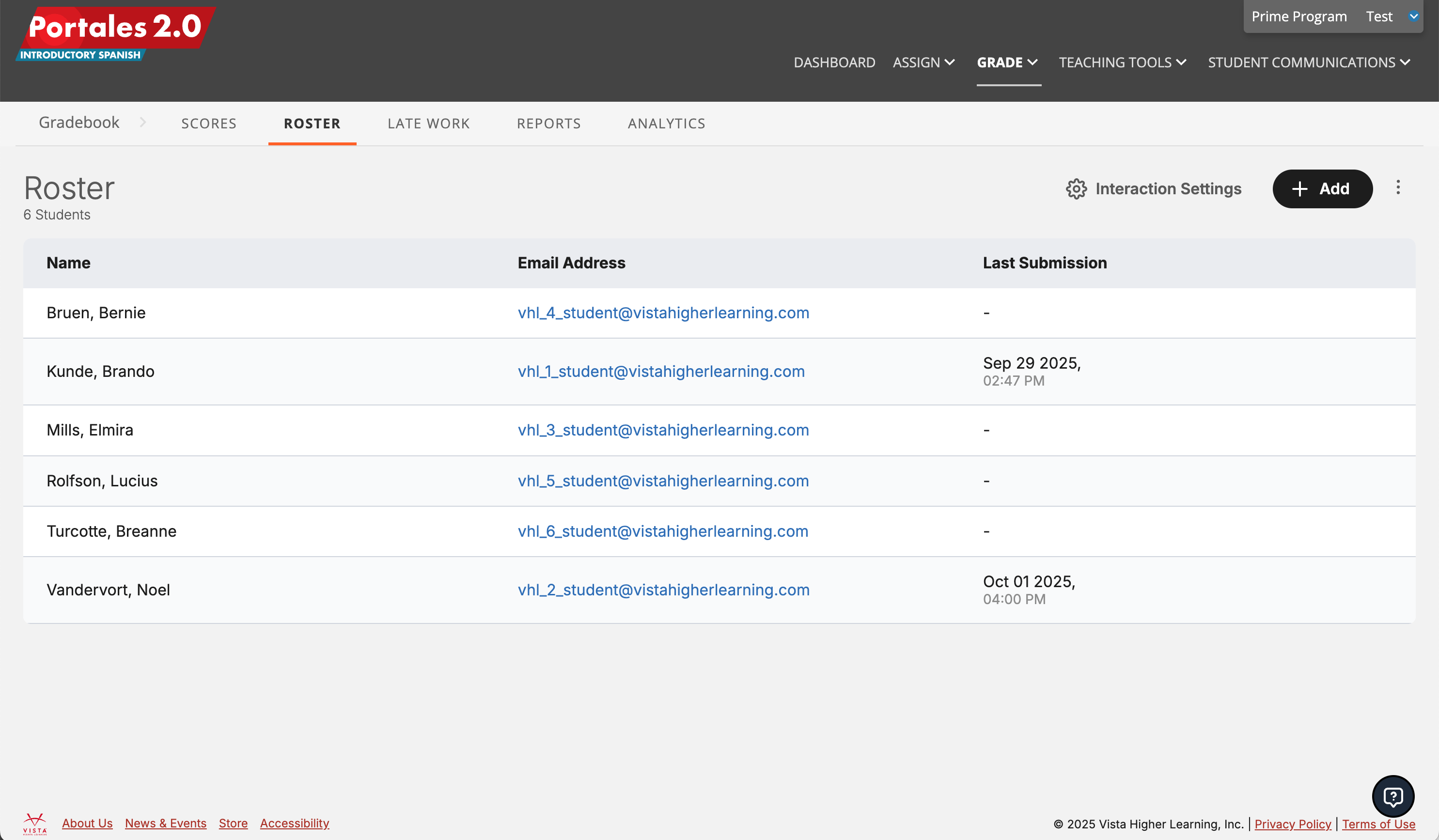Click the Interaction Settings label
Viewport: 1439px width, 840px height.
(x=1168, y=189)
